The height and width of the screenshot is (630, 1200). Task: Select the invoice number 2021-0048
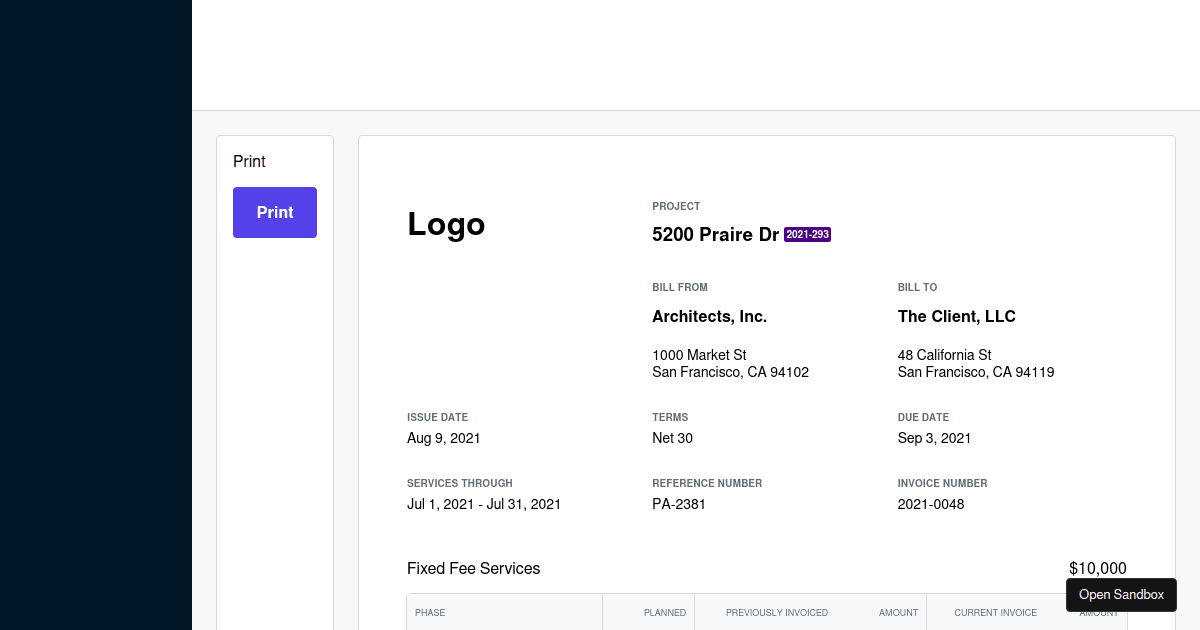[930, 504]
